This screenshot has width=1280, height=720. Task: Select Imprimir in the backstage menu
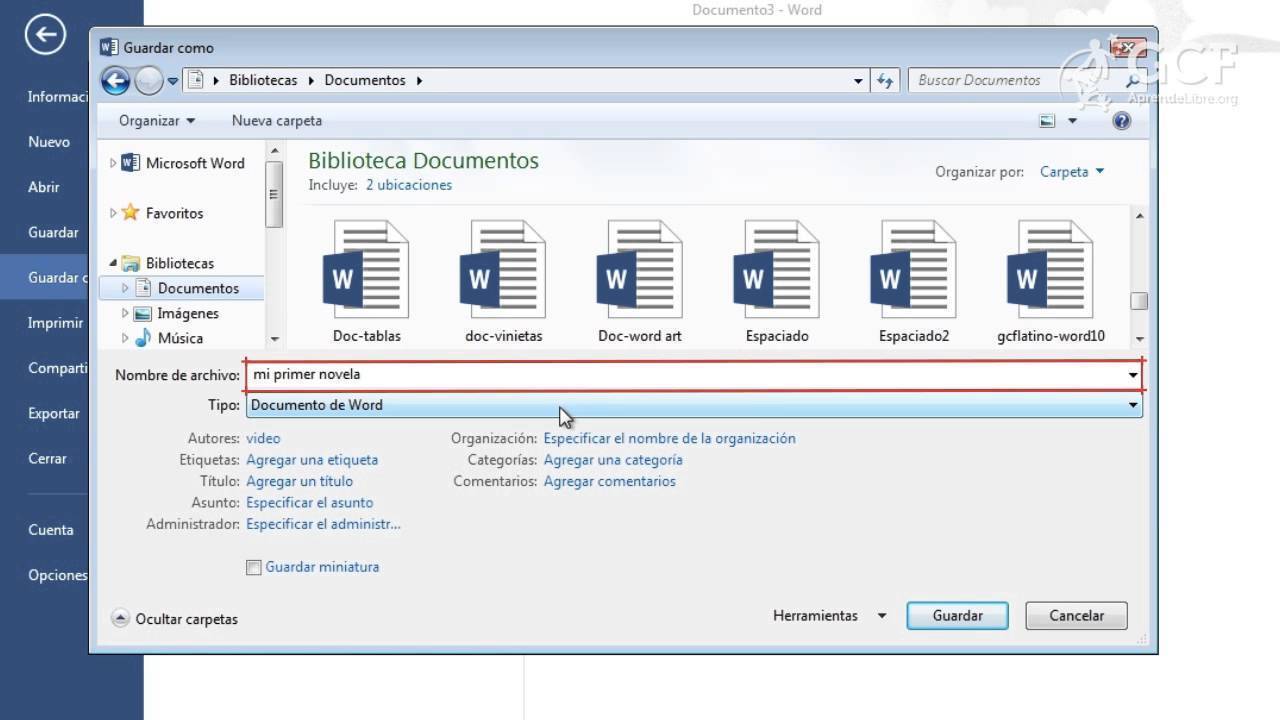click(x=56, y=323)
